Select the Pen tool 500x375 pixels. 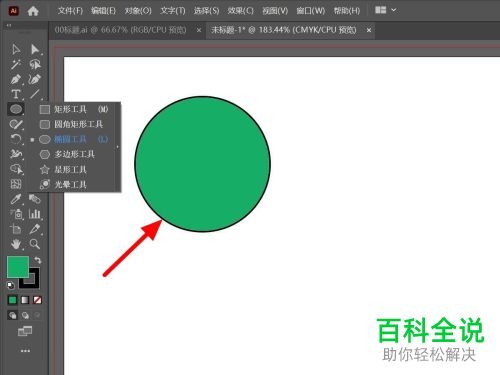(x=16, y=79)
